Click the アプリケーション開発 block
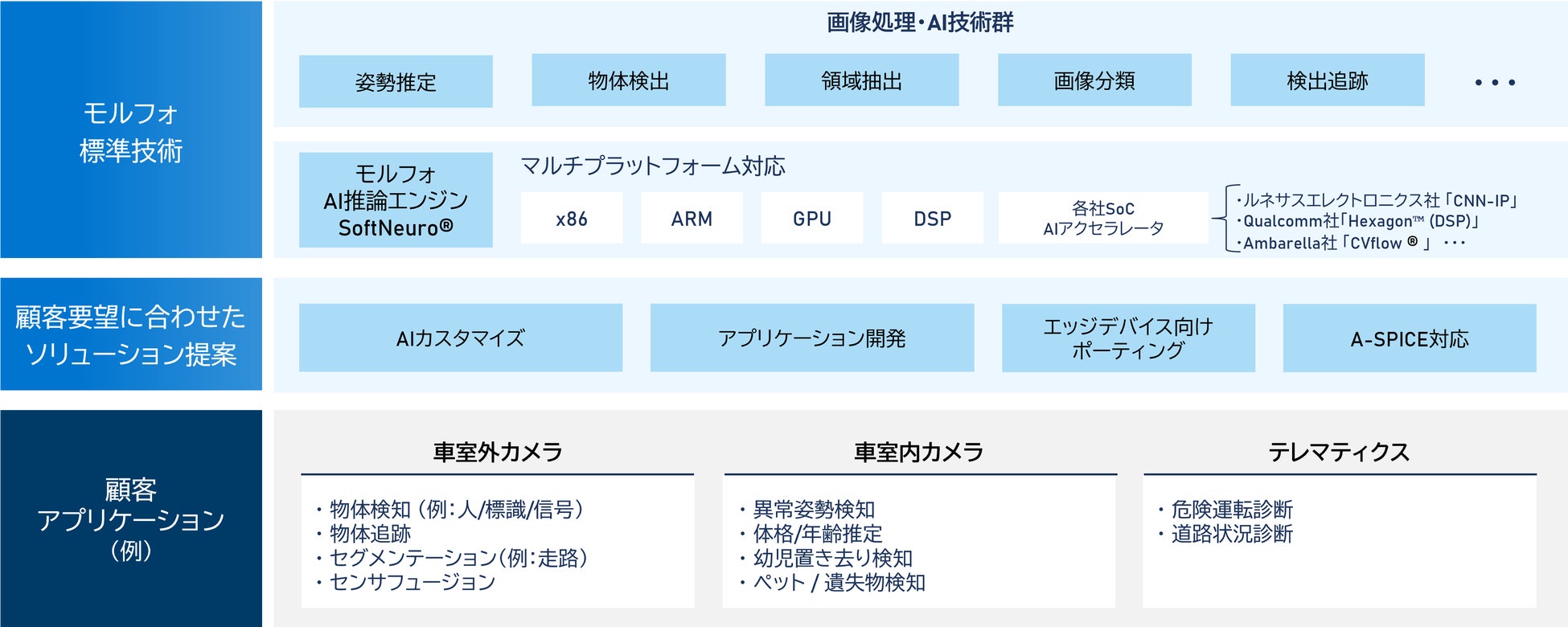1568x627 pixels. pos(811,338)
